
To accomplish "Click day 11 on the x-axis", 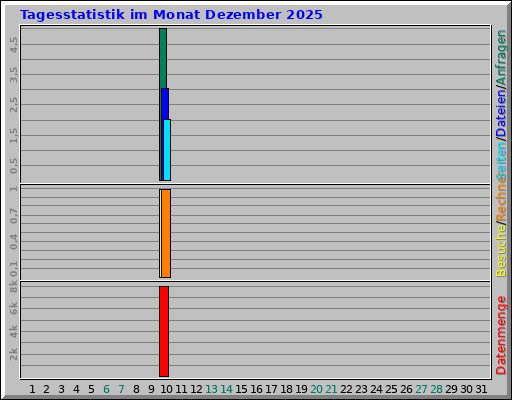I will click(x=181, y=389).
